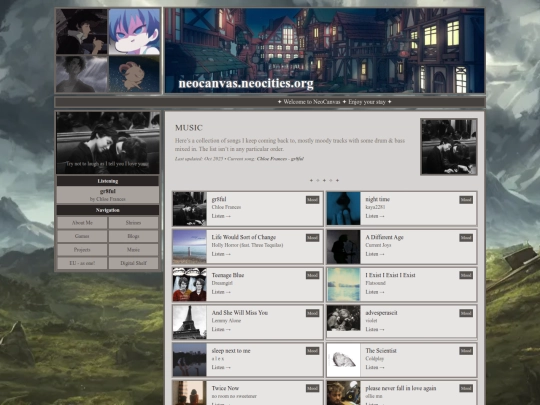Click Listen link for night time

pyautogui.click(x=375, y=216)
